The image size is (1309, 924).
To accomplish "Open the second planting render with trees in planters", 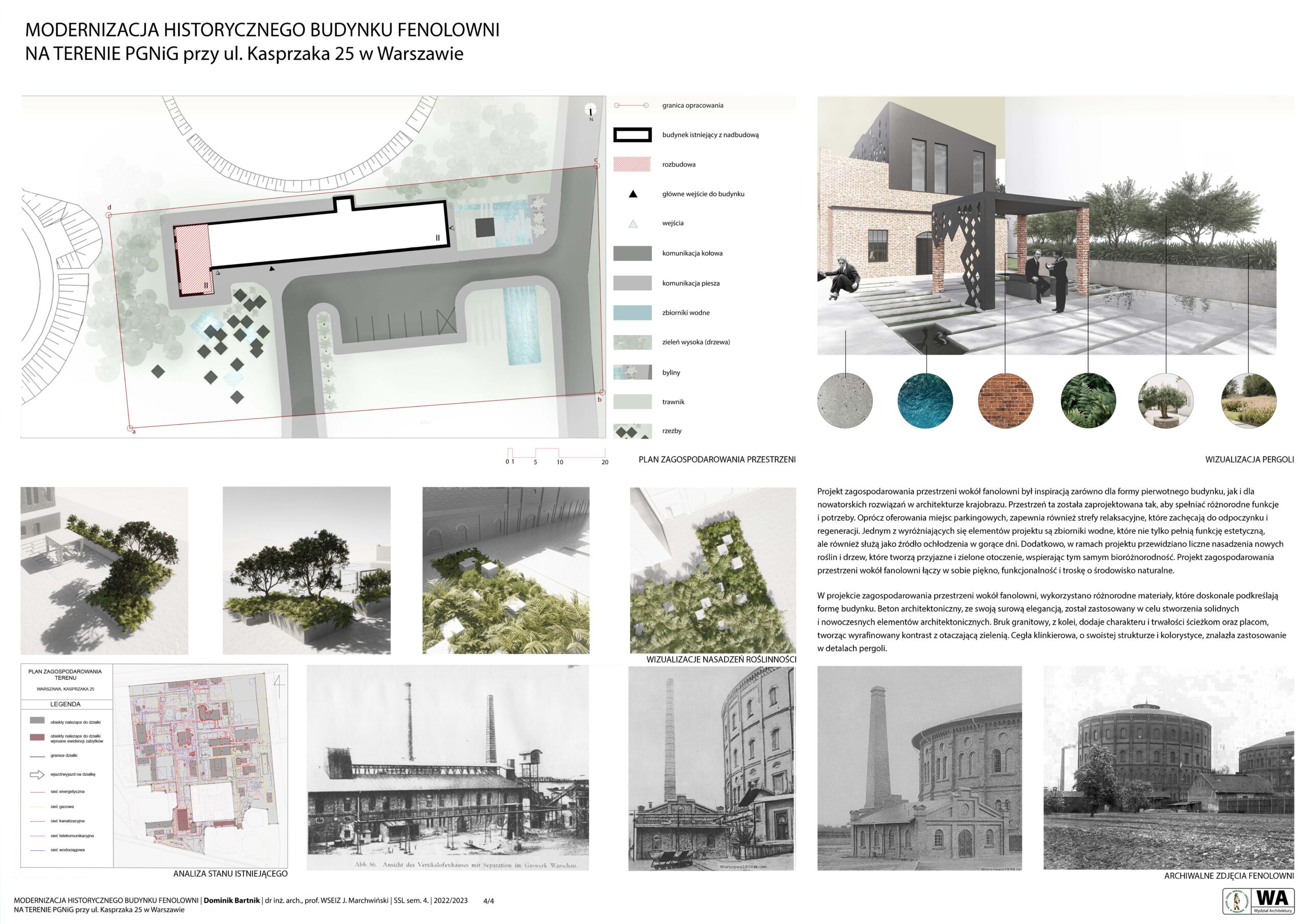I will point(307,571).
